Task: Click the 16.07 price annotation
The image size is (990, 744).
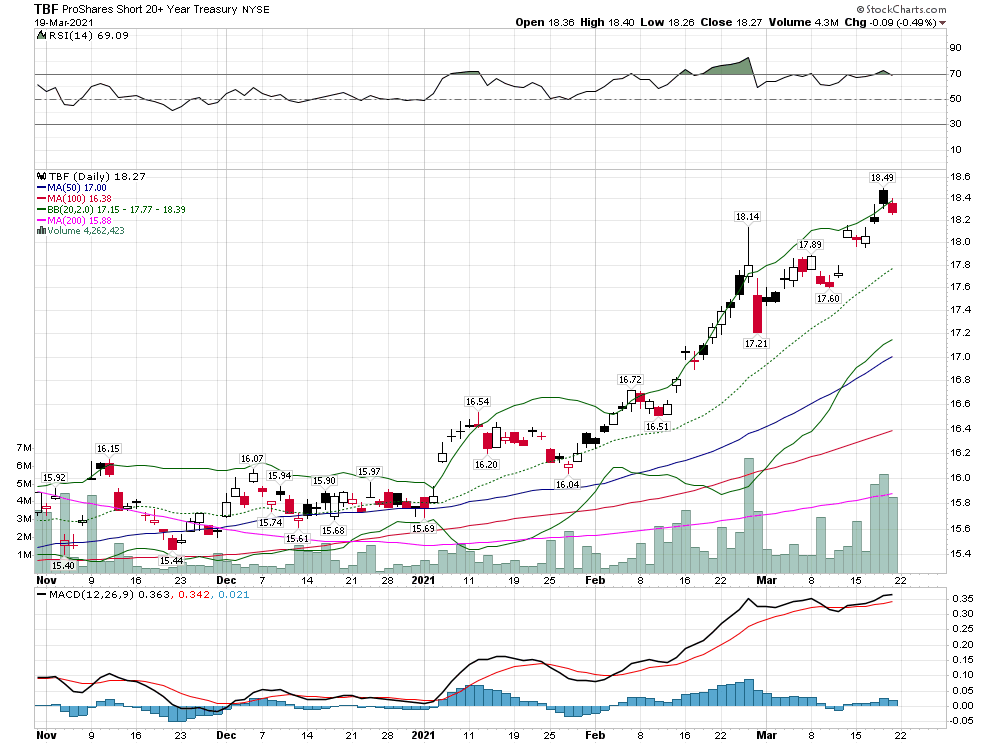Action: click(x=252, y=459)
